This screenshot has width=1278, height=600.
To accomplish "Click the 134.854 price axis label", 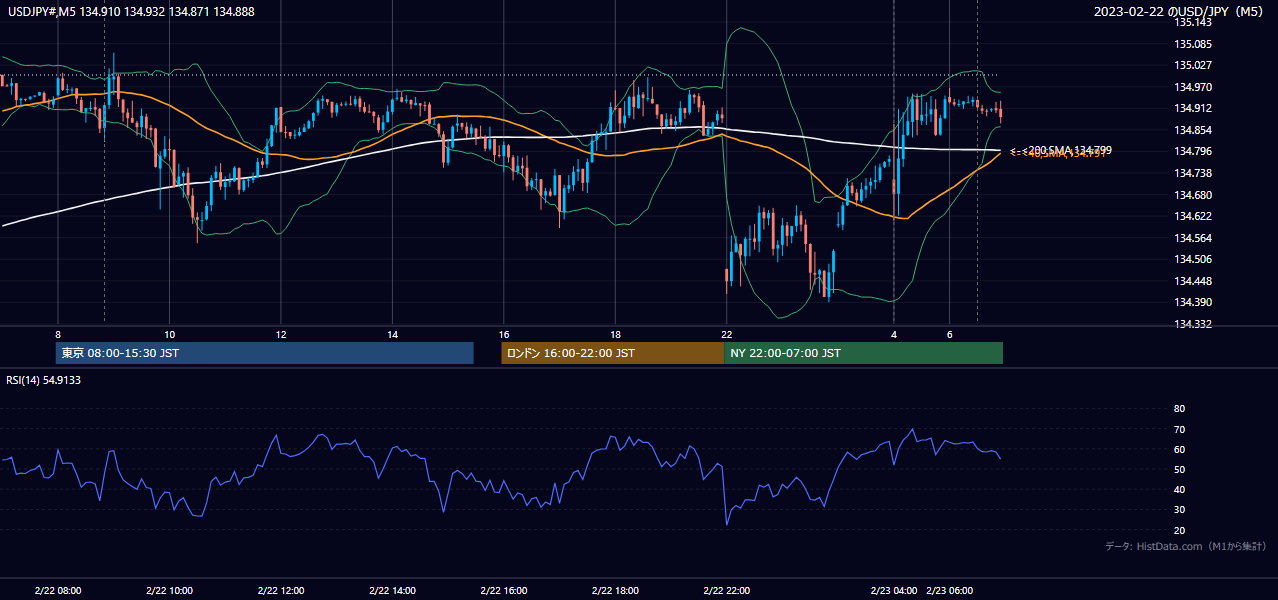I will coord(1193,130).
